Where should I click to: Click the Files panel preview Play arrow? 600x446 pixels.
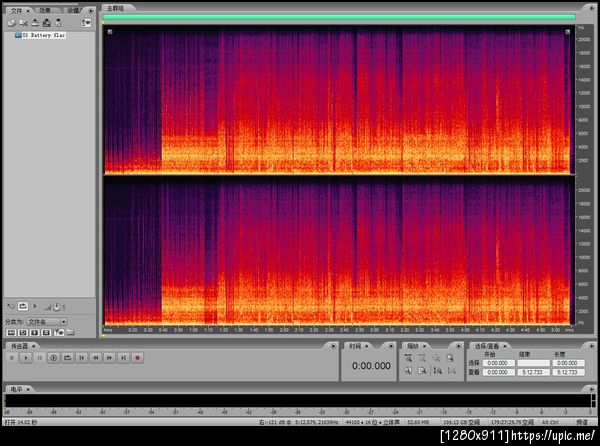click(x=35, y=306)
